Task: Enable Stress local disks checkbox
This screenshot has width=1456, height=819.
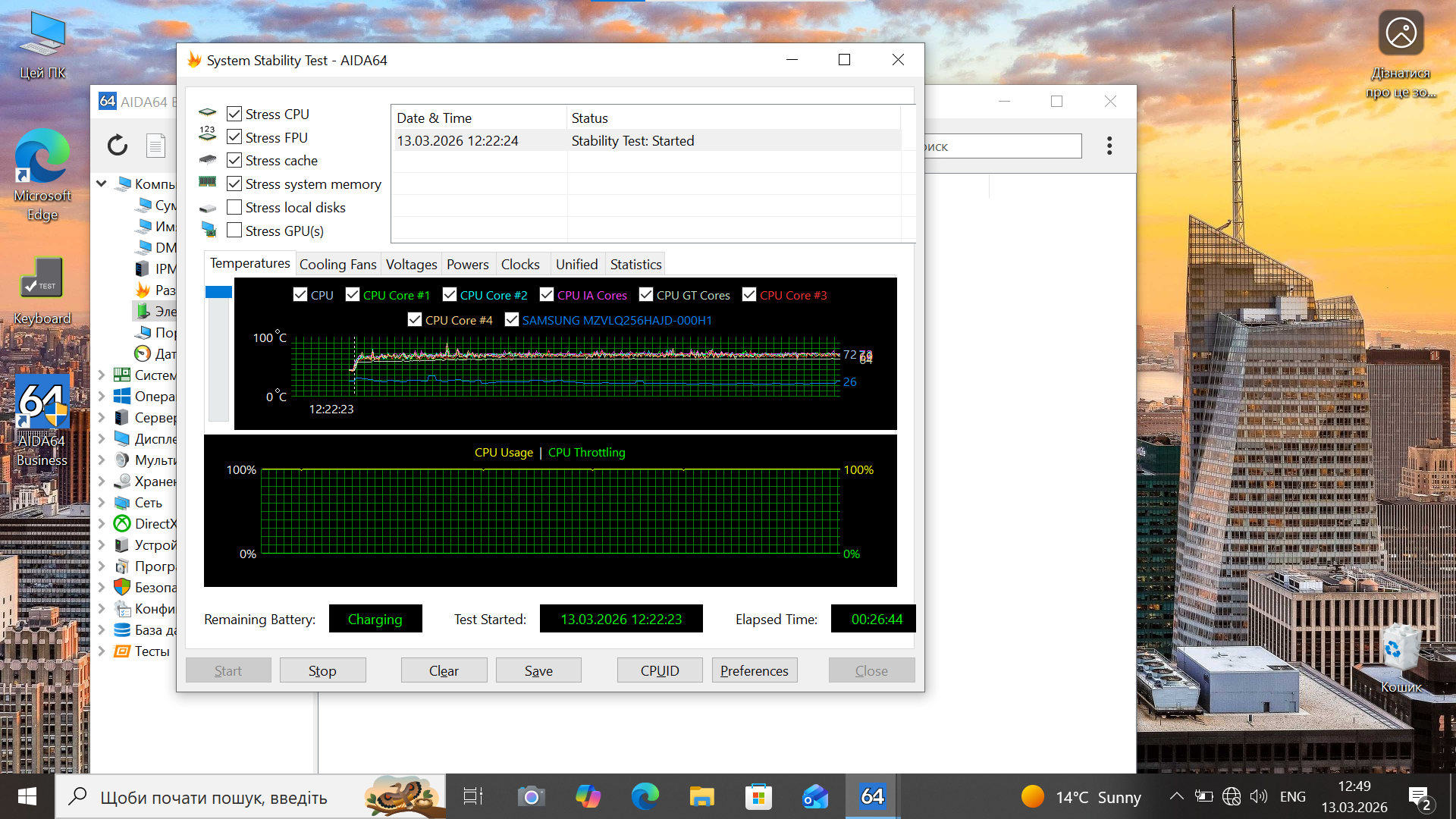Action: pyautogui.click(x=234, y=208)
